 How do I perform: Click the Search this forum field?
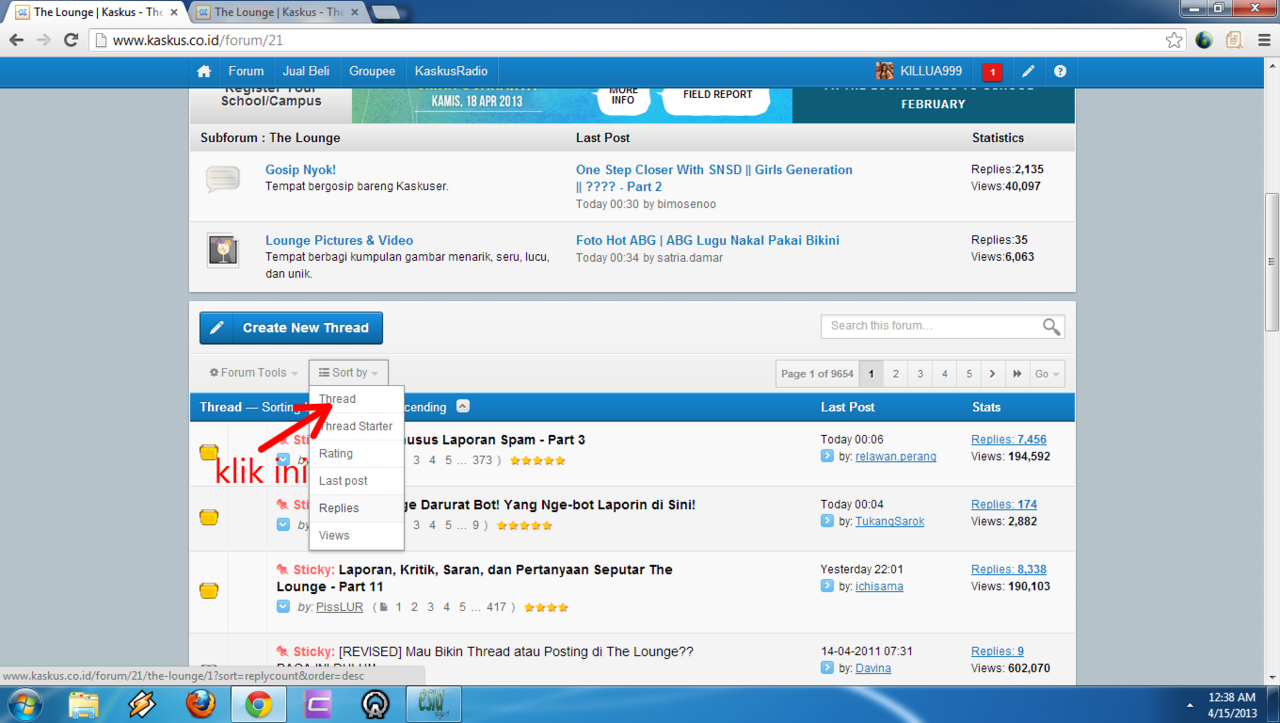[x=930, y=326]
